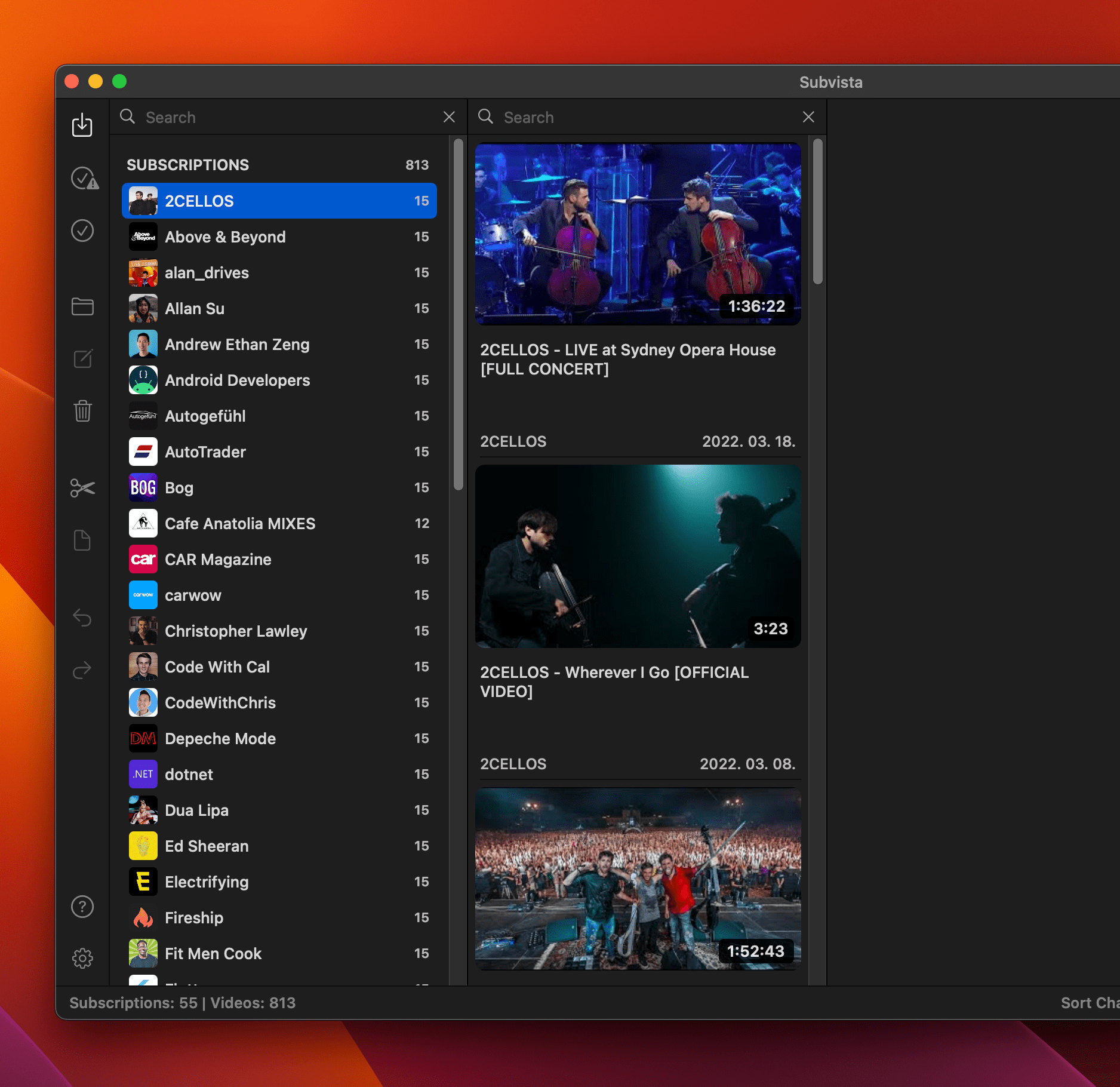Click the subscriptions list scrollbar
The width and height of the screenshot is (1120, 1087).
[459, 315]
